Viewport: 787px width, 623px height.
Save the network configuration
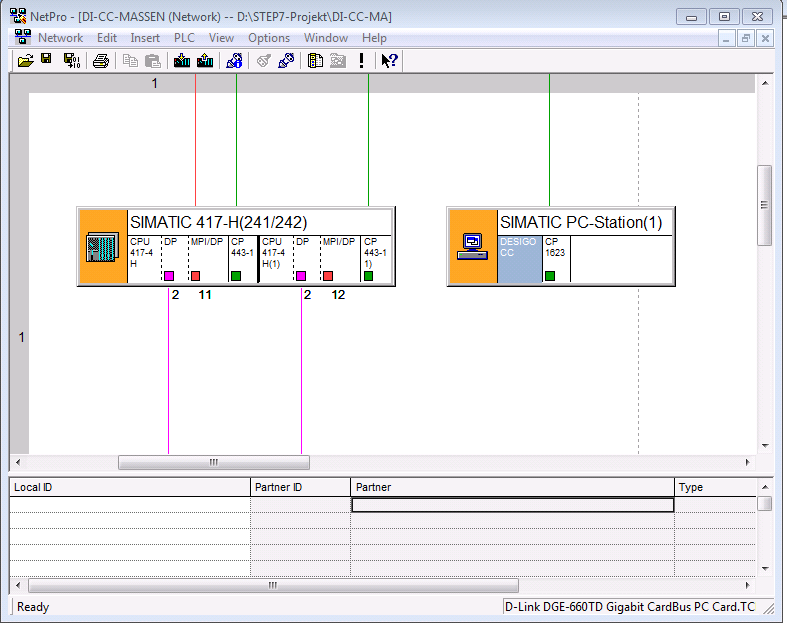46,61
